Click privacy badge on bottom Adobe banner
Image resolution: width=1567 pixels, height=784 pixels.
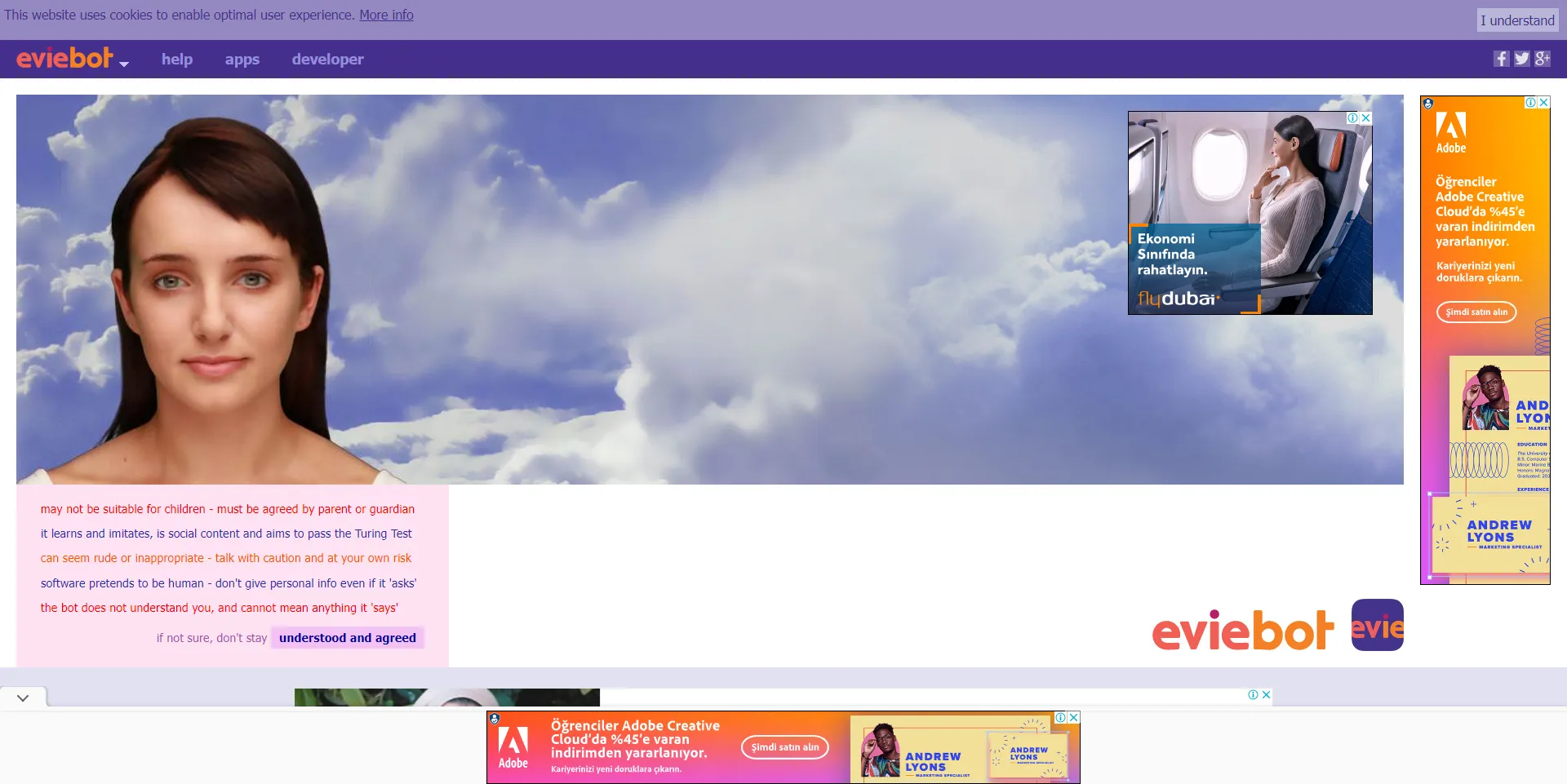pyautogui.click(x=495, y=719)
